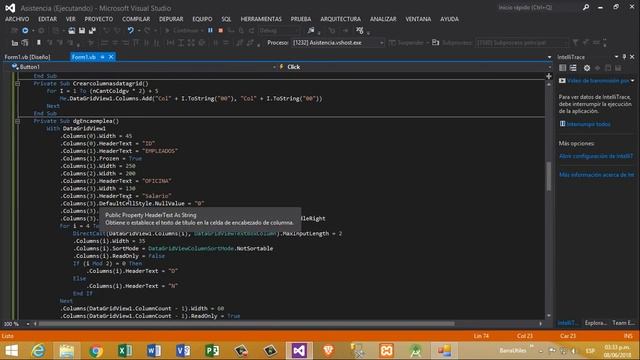Image resolution: width=640 pixels, height=360 pixels.
Task: Open the Proceso combo box dropdown
Action: pos(382,42)
